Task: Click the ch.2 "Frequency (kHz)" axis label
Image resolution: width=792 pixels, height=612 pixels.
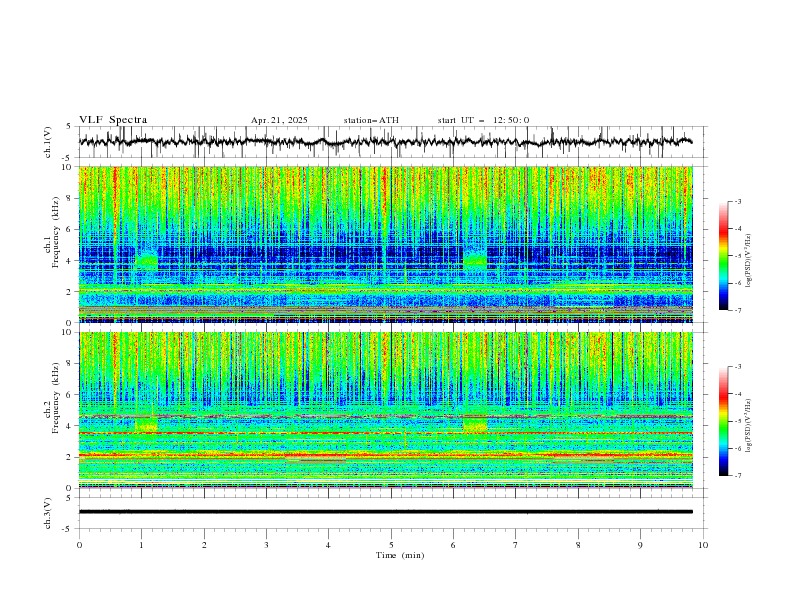Action: 56,397
